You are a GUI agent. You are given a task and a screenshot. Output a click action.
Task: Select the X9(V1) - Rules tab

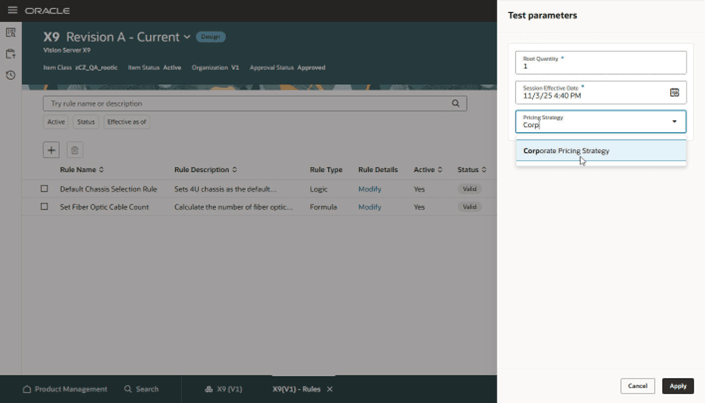296,389
